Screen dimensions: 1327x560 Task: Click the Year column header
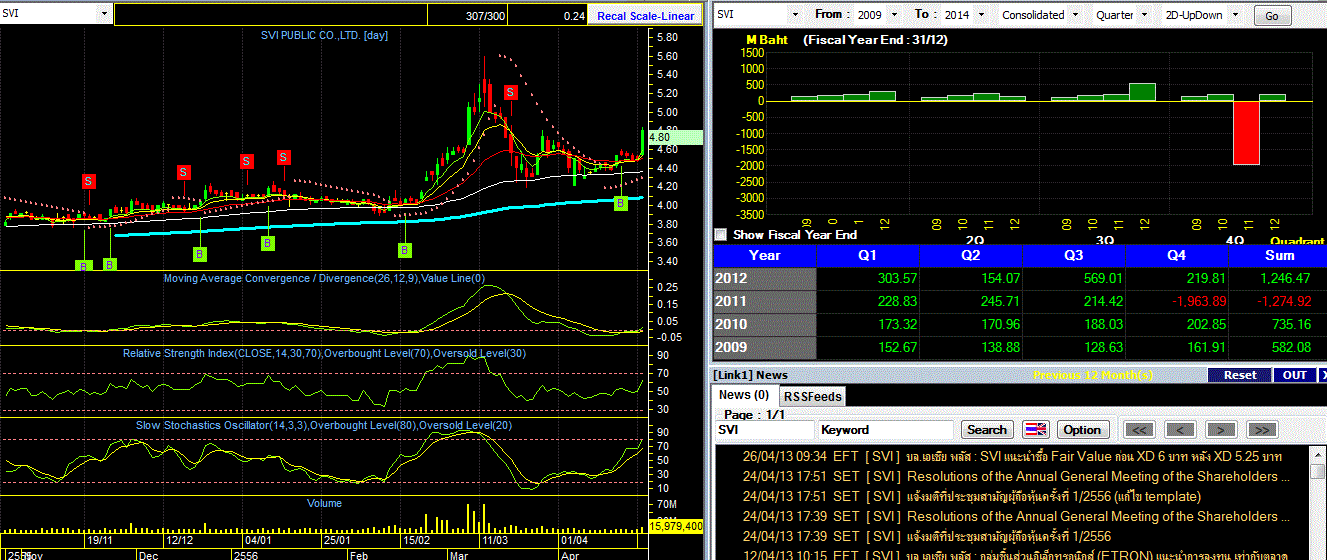tap(764, 256)
